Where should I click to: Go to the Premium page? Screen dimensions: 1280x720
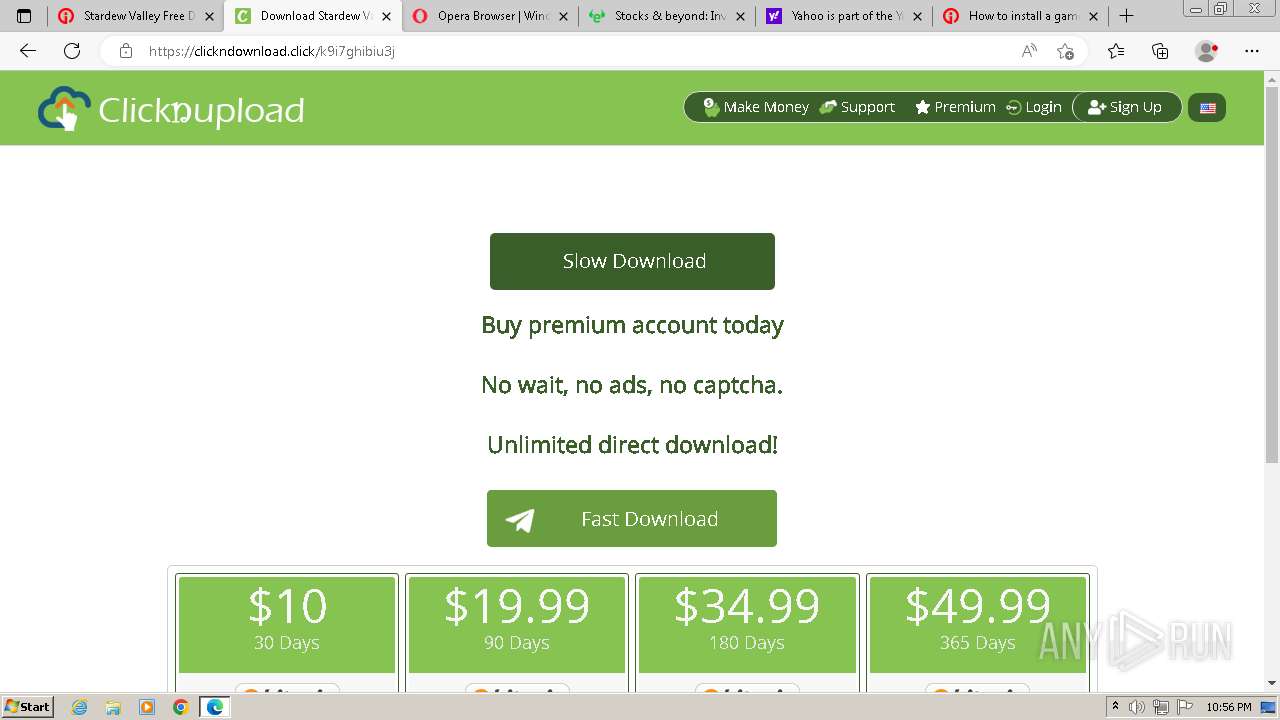point(955,107)
